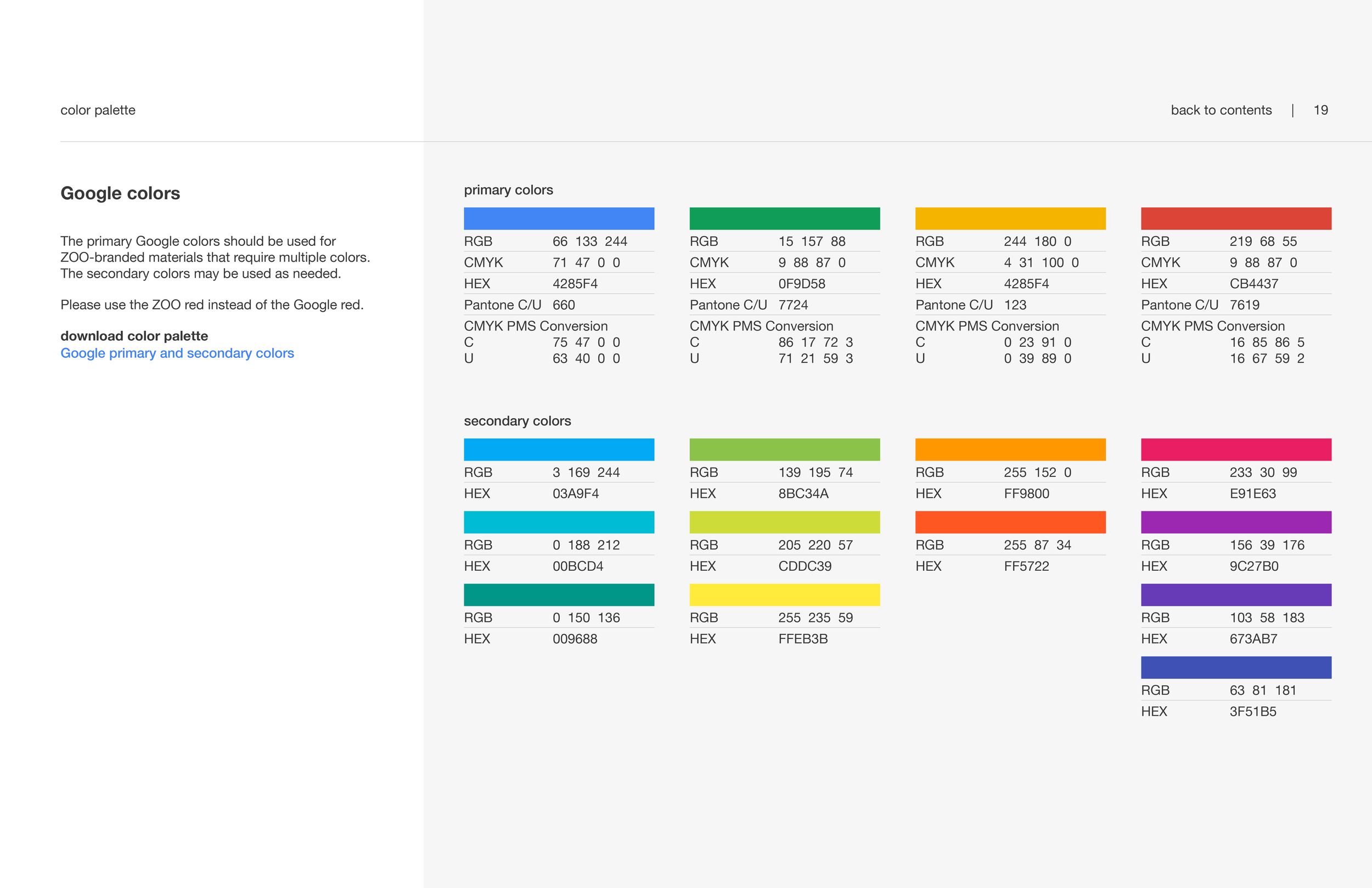Click the primary blue swatch 4285F4
Viewport: 1372px width, 888px height.
pos(559,218)
